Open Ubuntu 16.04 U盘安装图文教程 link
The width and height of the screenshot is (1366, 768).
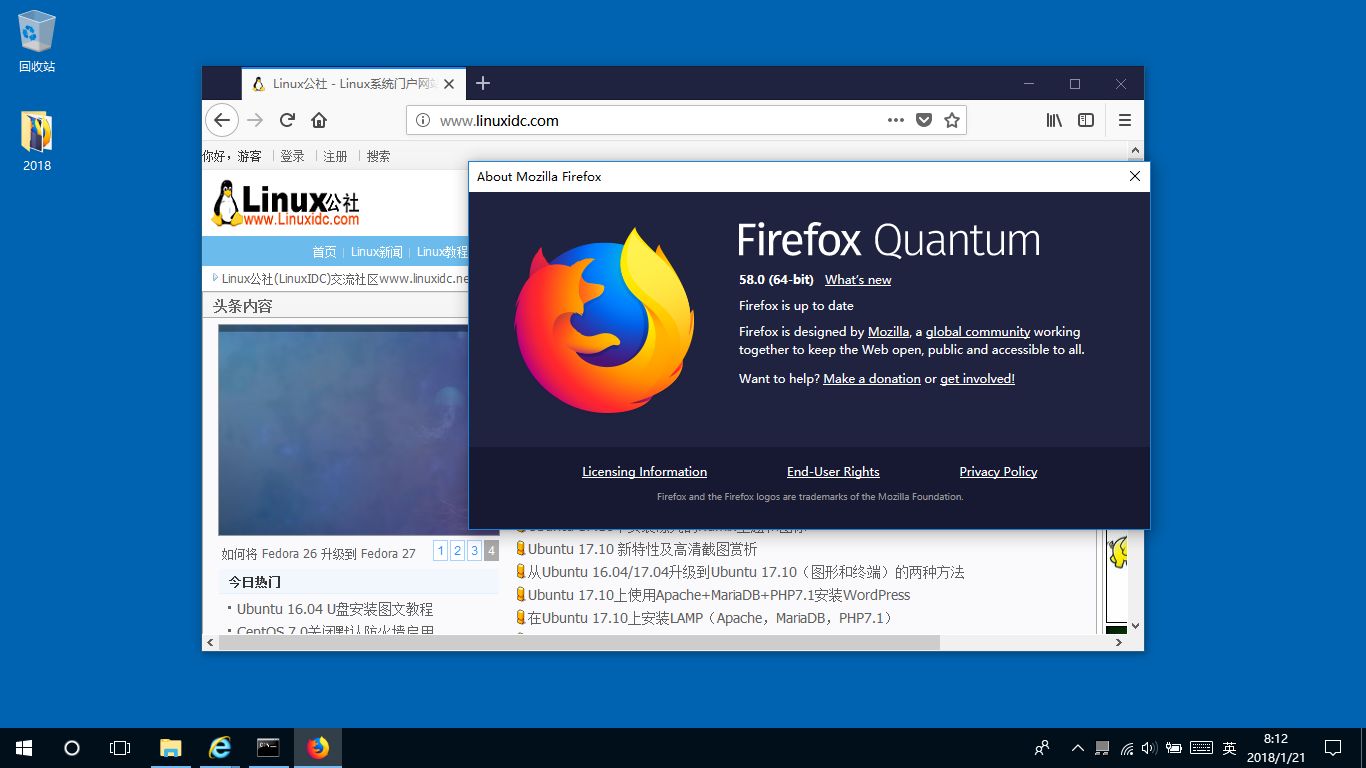pos(335,609)
